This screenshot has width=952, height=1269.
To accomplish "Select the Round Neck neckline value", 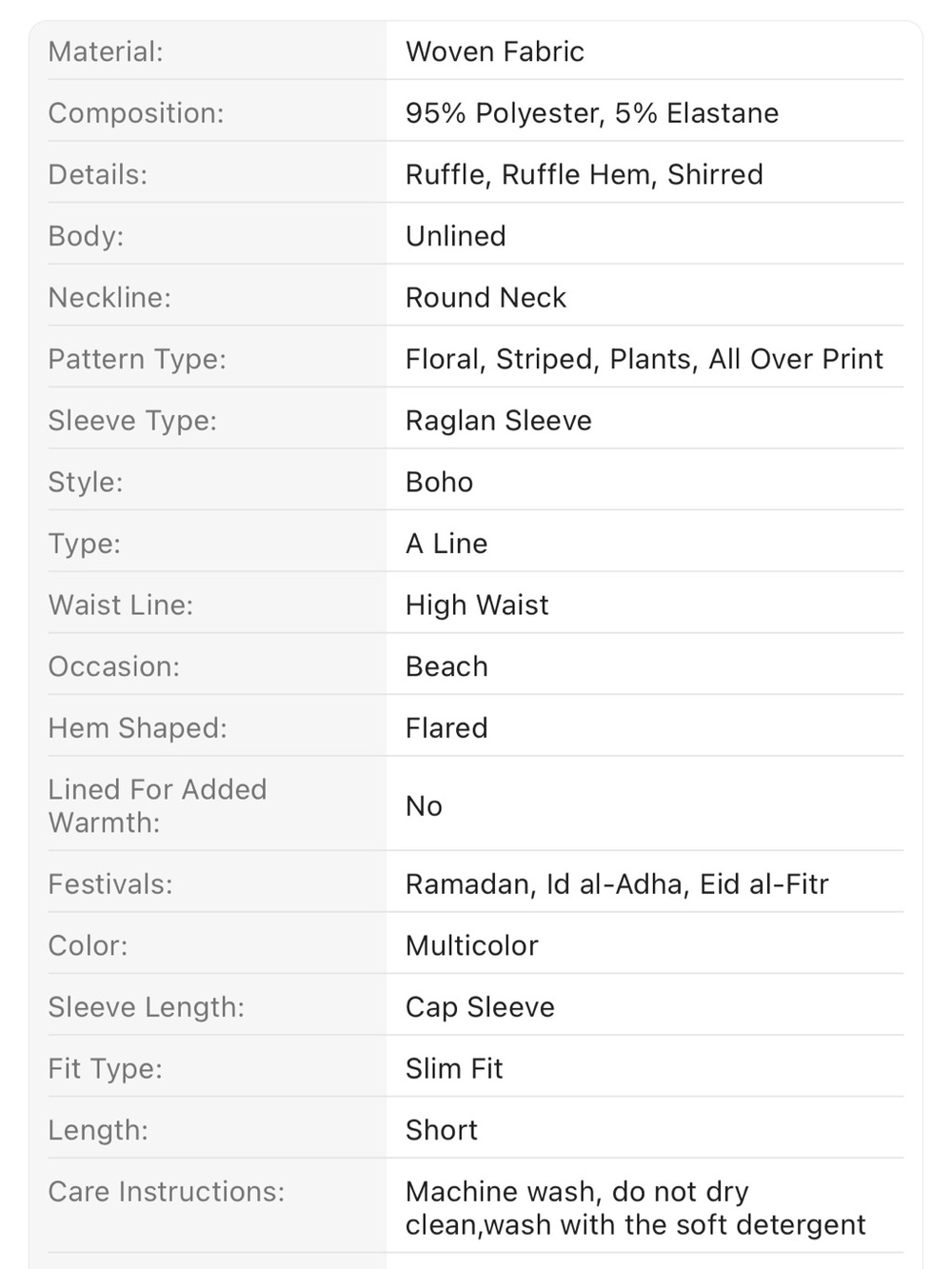I will coord(486,298).
